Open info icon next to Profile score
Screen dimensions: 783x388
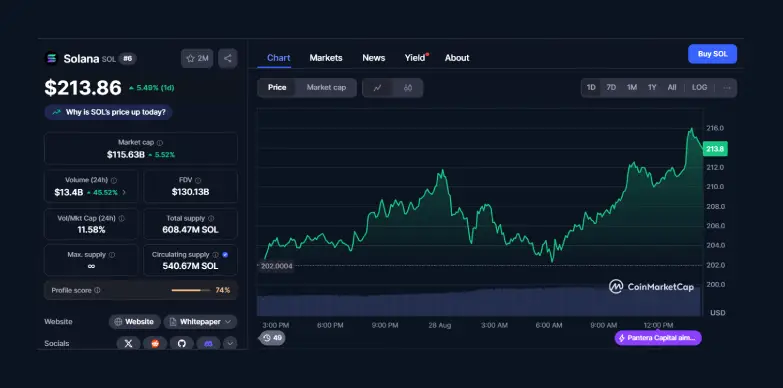pos(97,290)
